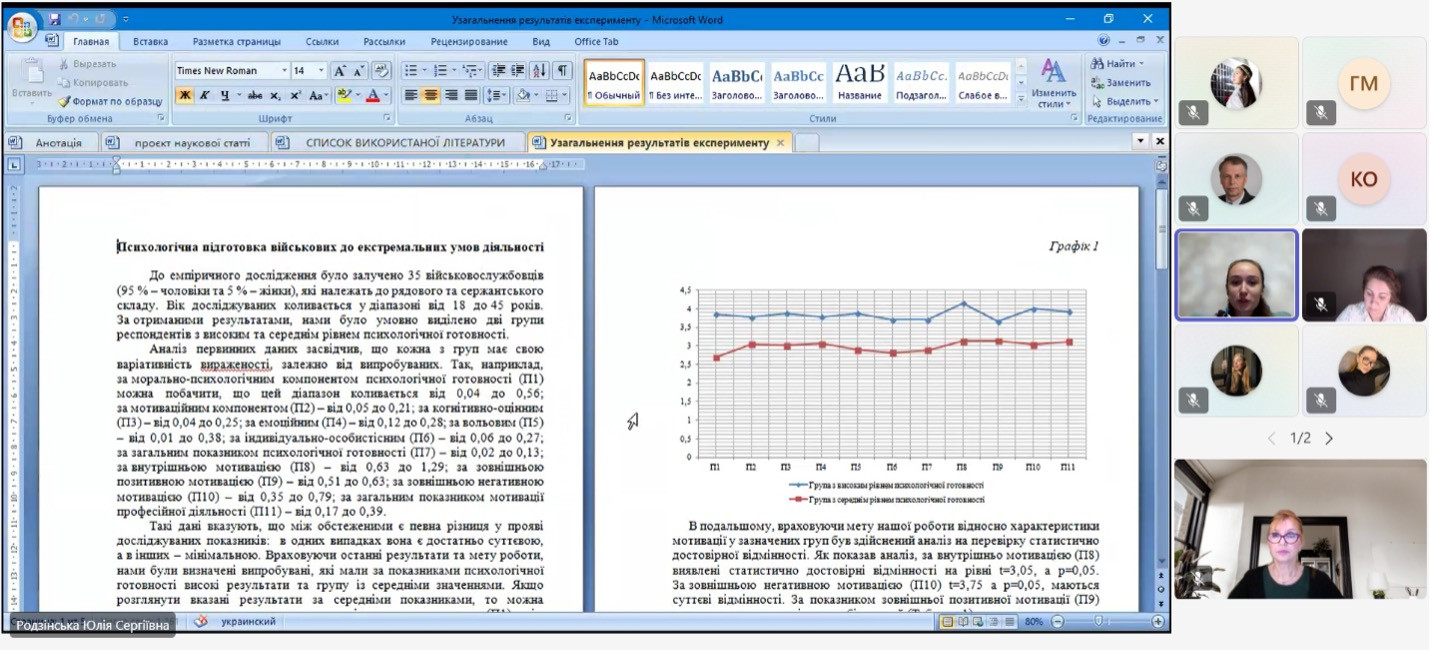Click the show paragraph marks (¶) icon
Viewport: 1430px width, 653px height.
562,71
